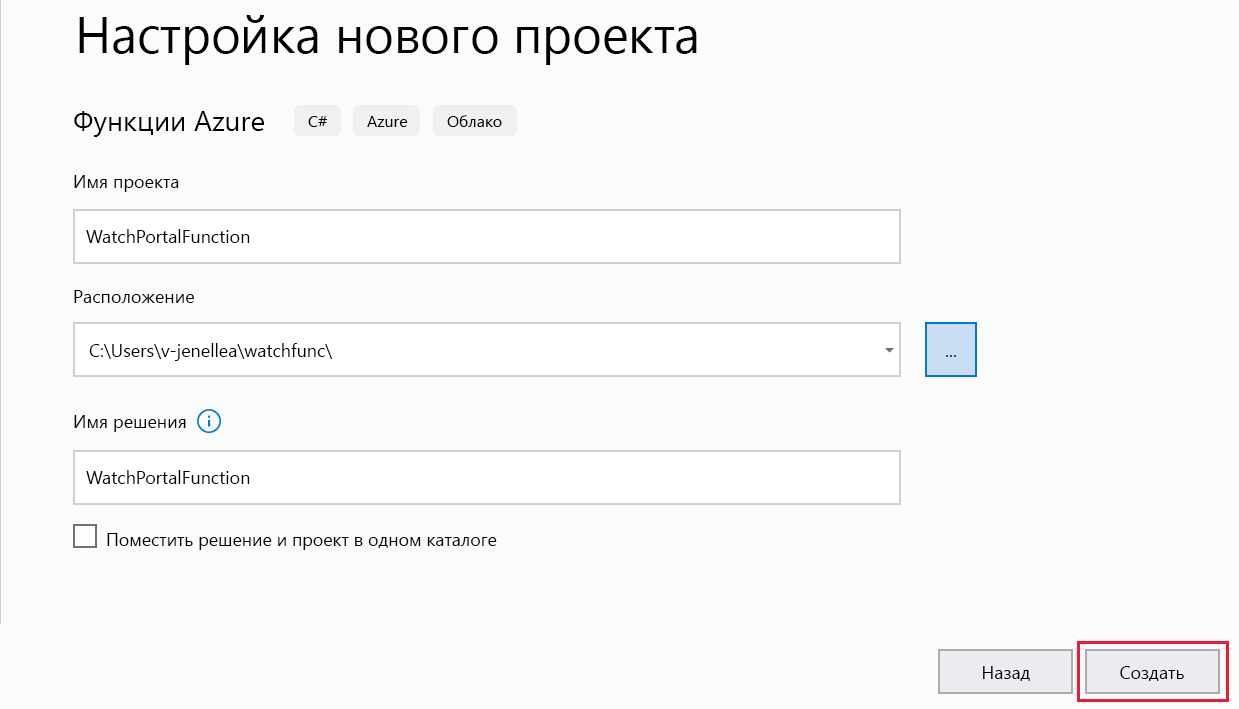Toggle Поместить решение и проект в одном каталоге checkbox
Screen dimensions: 1239x709
click(86, 537)
